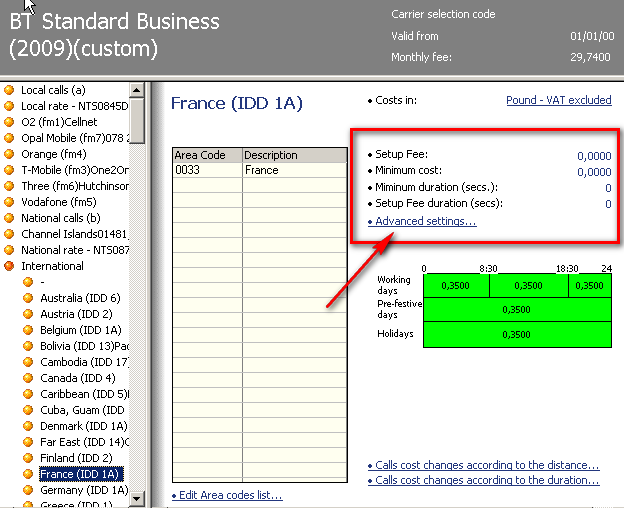Click the bullet icon beside Denmark (IDD 1A)
Screen dimensions: 624x508
29,426
